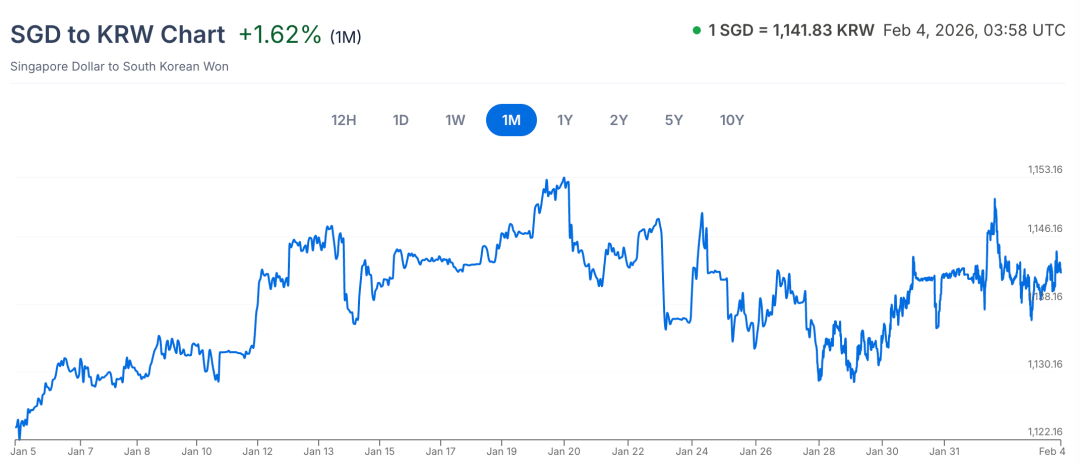Click the Jan 5 x-axis date label

25,451
